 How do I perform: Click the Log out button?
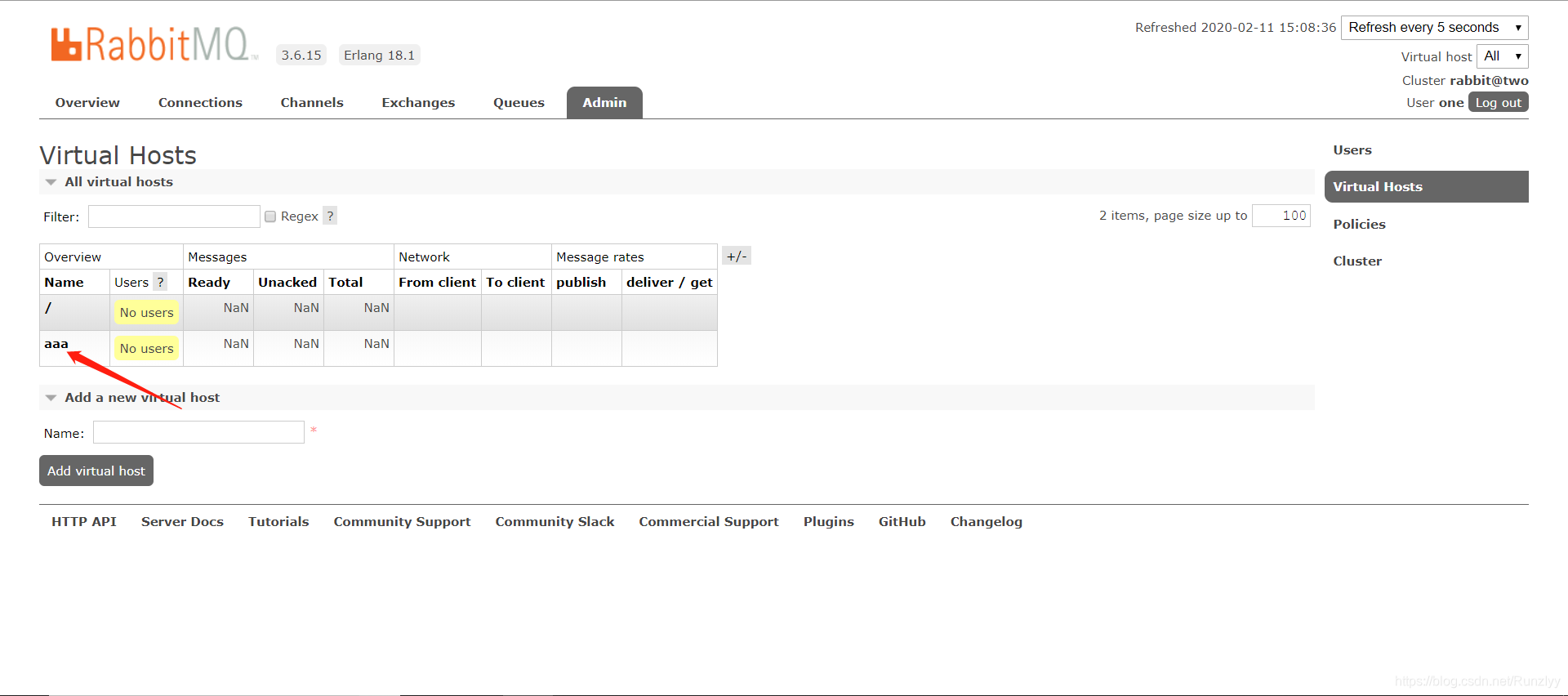pos(1498,102)
